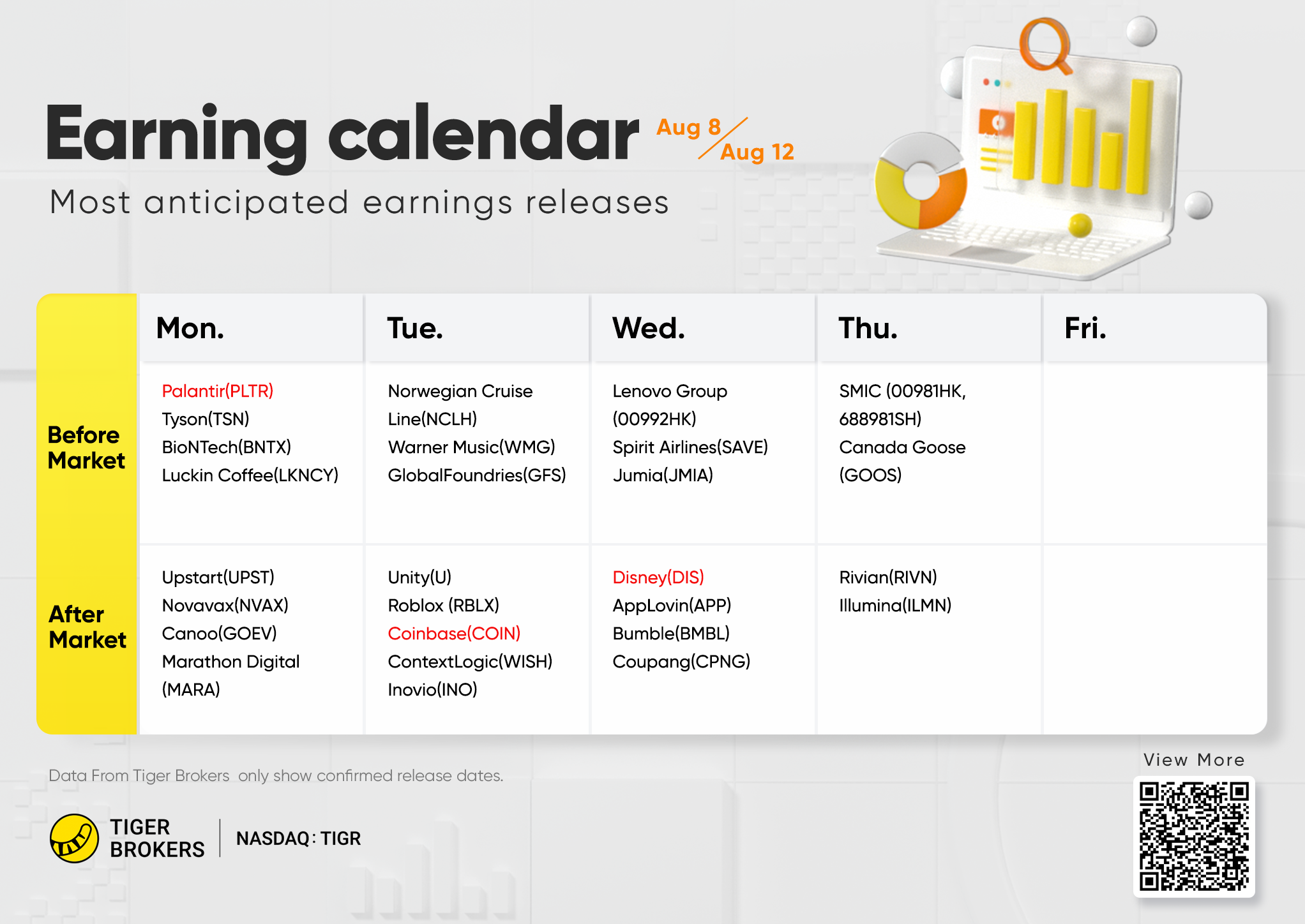Click Roblox (RBLX) entry
The width and height of the screenshot is (1305, 924).
pyautogui.click(x=443, y=605)
